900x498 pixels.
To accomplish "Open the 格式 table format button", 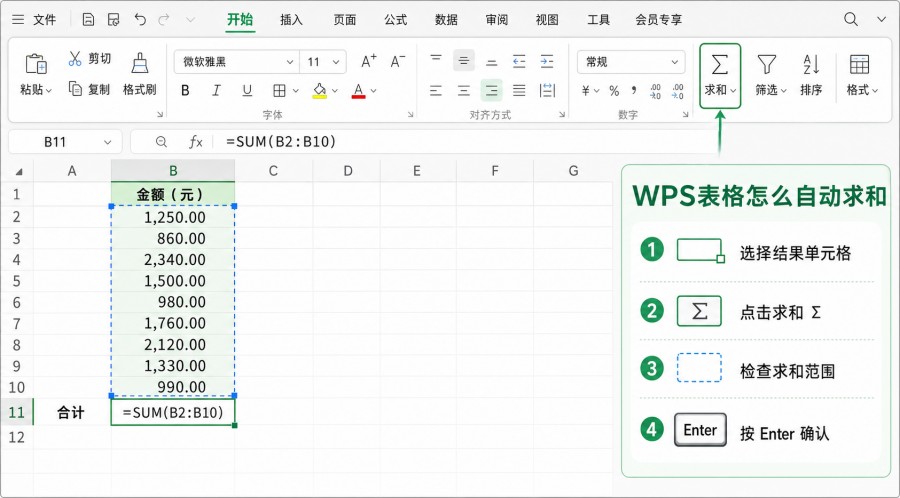I will click(x=862, y=76).
